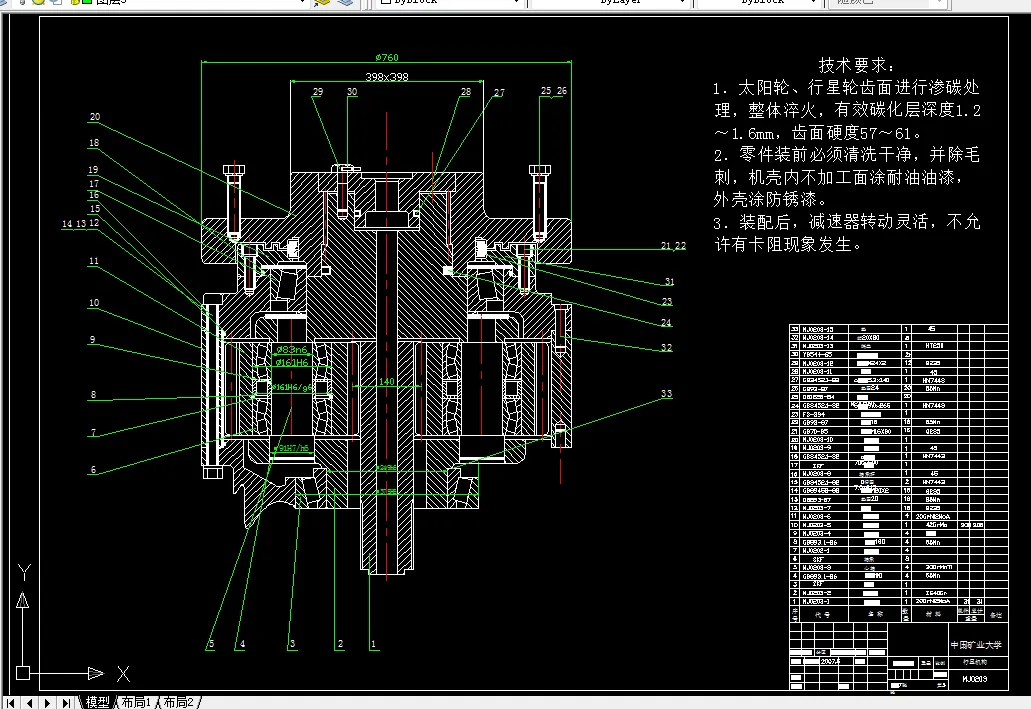Viewport: 1031px width, 709px height.
Task: Click the layer states stack icon
Action: click(346, 3)
